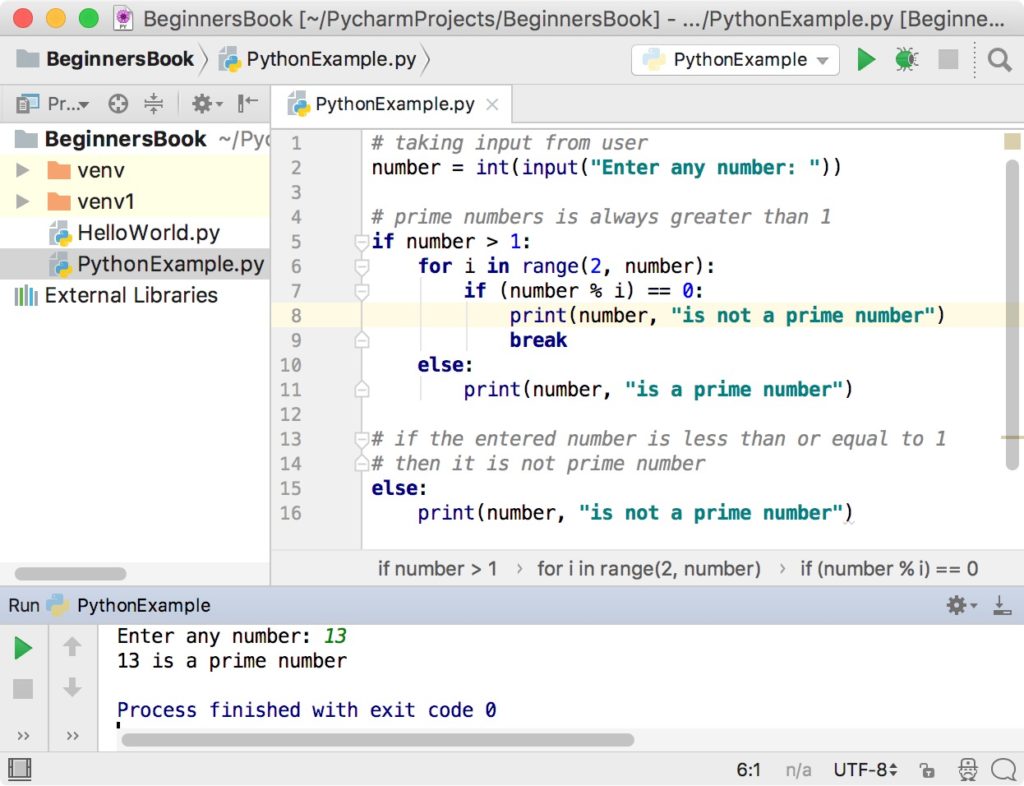Image resolution: width=1024 pixels, height=786 pixels.
Task: Click the n/a line separator indicator
Action: [x=798, y=770]
